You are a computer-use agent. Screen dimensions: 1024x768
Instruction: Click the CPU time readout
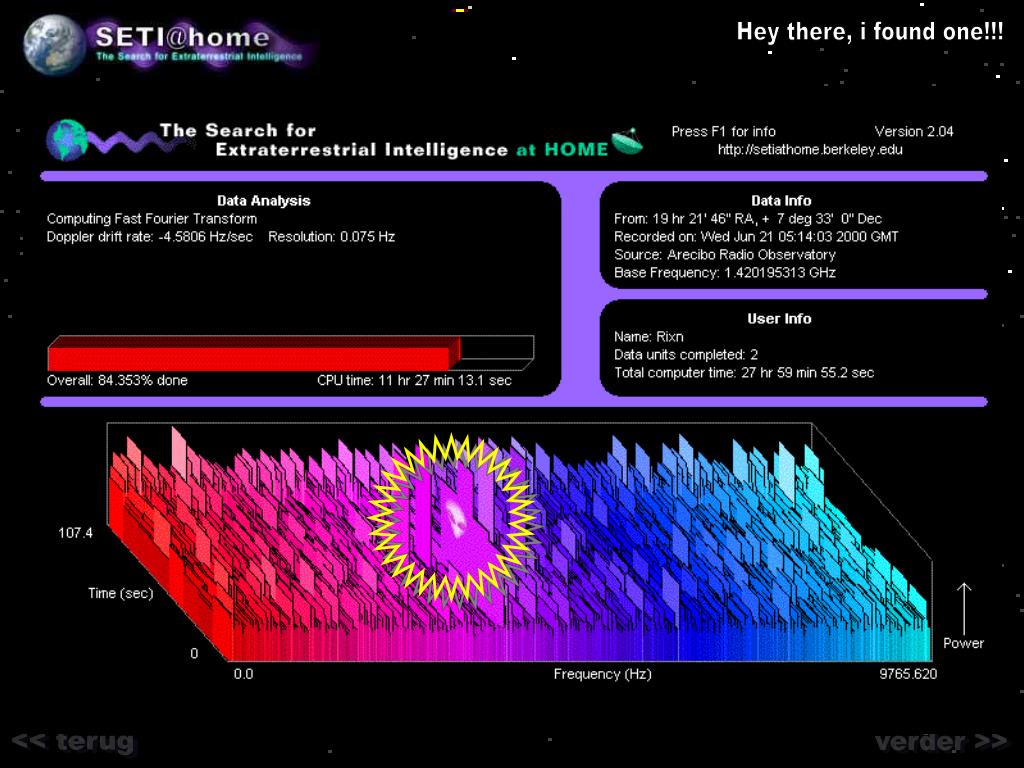pos(414,380)
